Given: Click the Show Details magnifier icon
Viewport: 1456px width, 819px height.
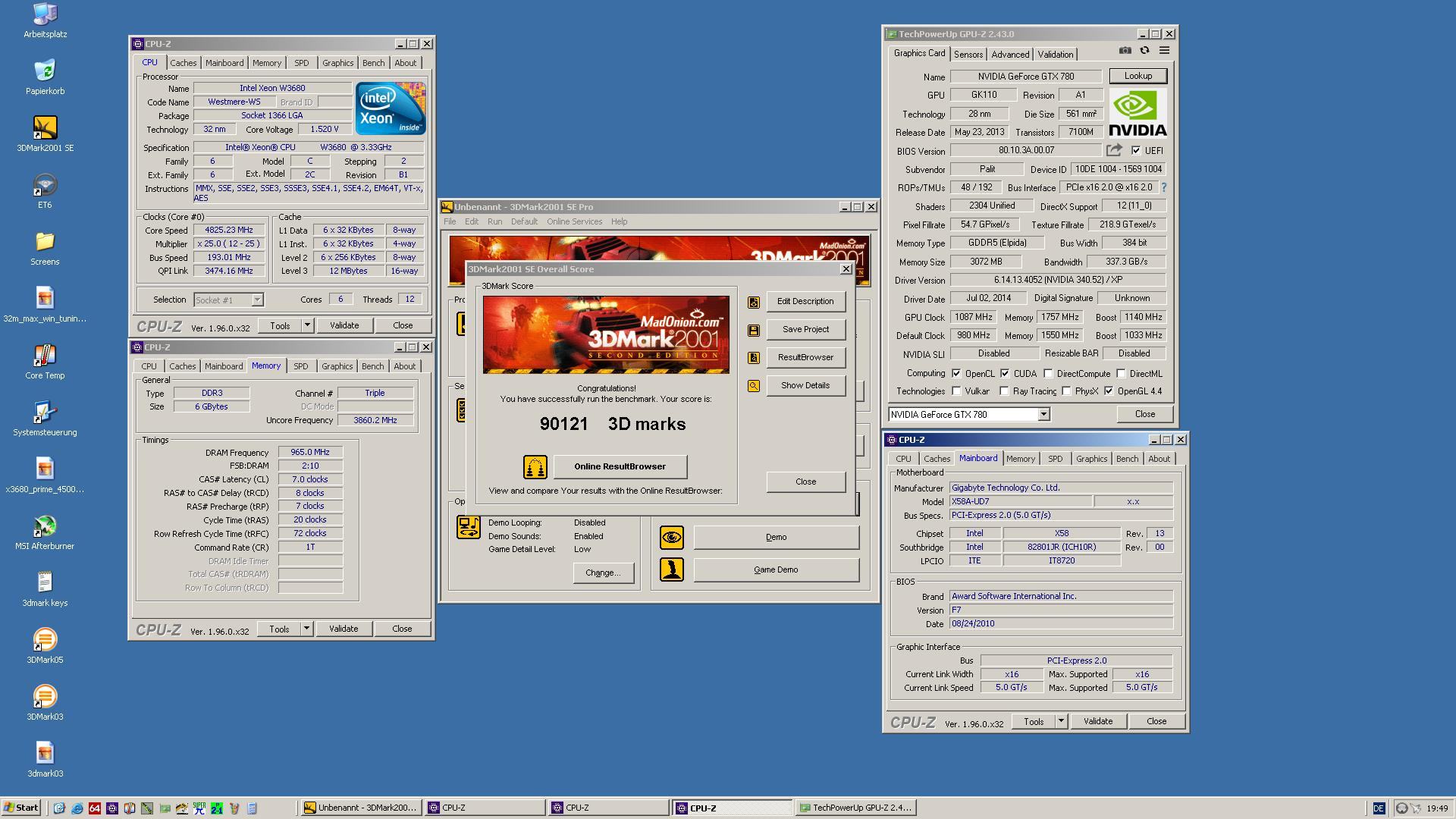Looking at the screenshot, I should point(753,386).
